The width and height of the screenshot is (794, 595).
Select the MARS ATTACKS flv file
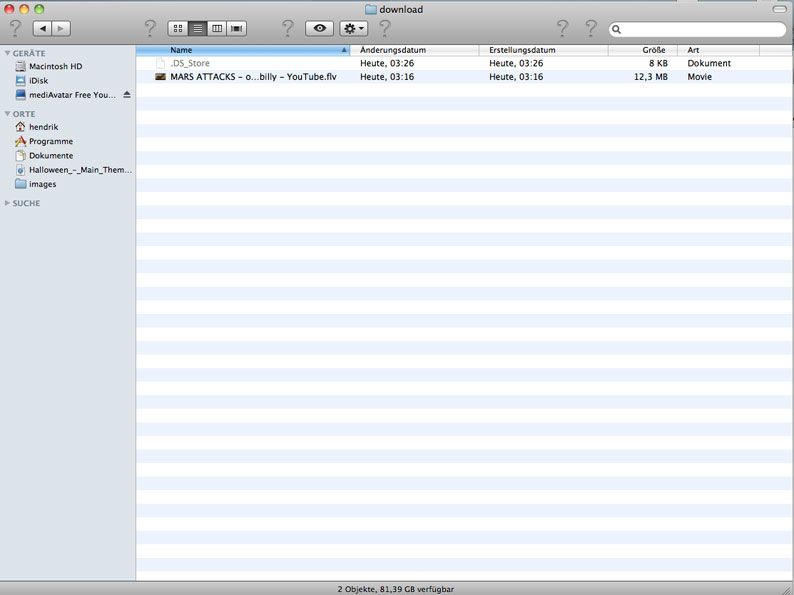pyautogui.click(x=253, y=77)
